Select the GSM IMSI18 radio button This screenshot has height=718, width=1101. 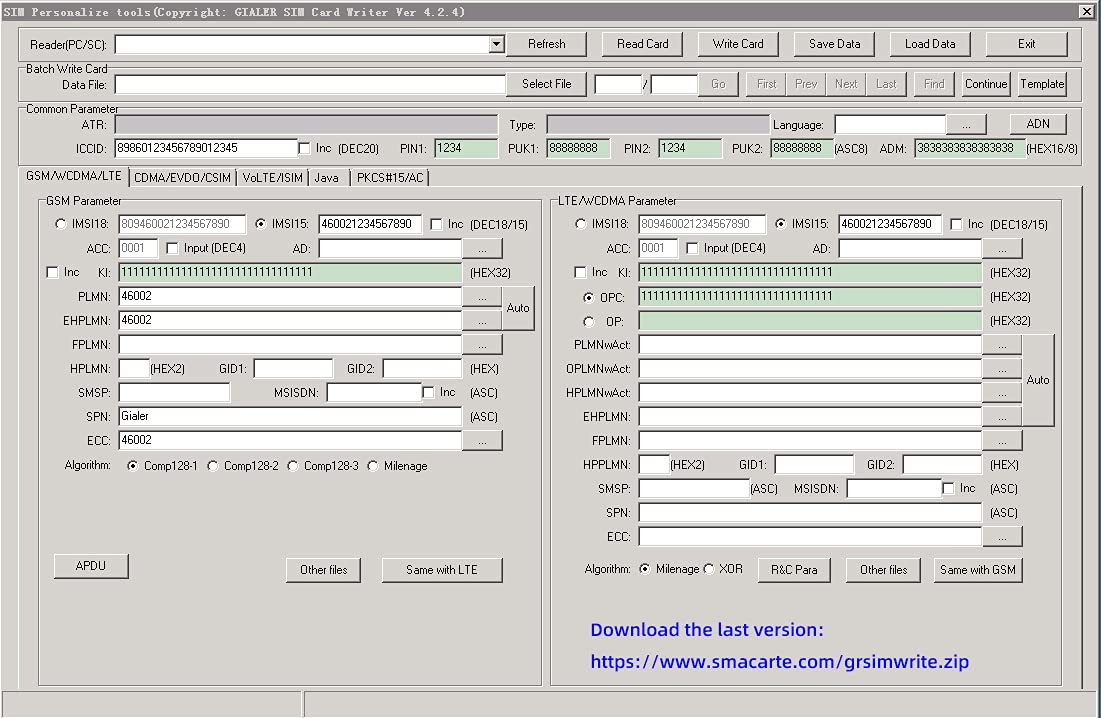61,224
